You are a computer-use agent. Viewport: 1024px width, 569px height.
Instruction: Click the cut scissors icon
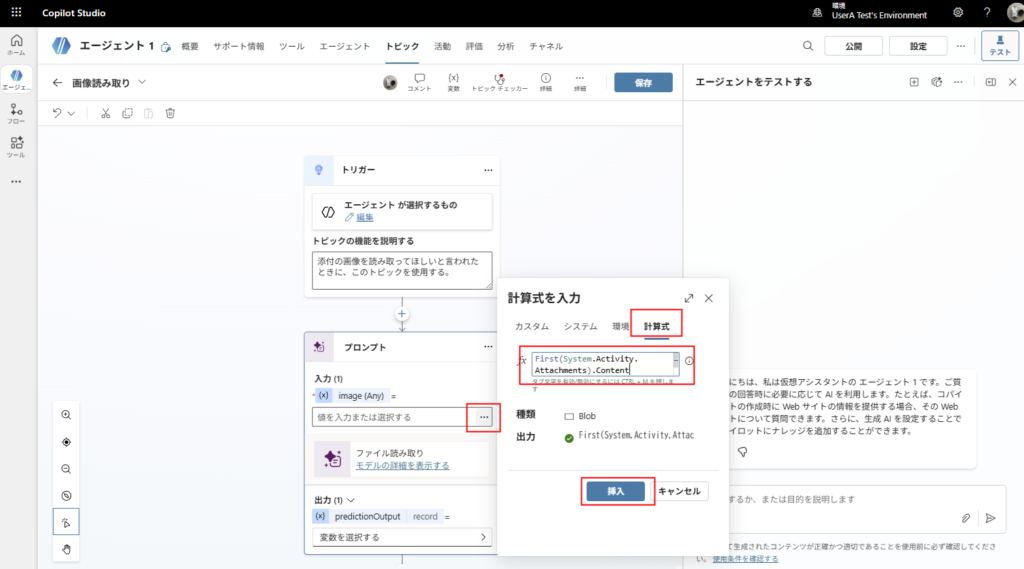pyautogui.click(x=105, y=113)
